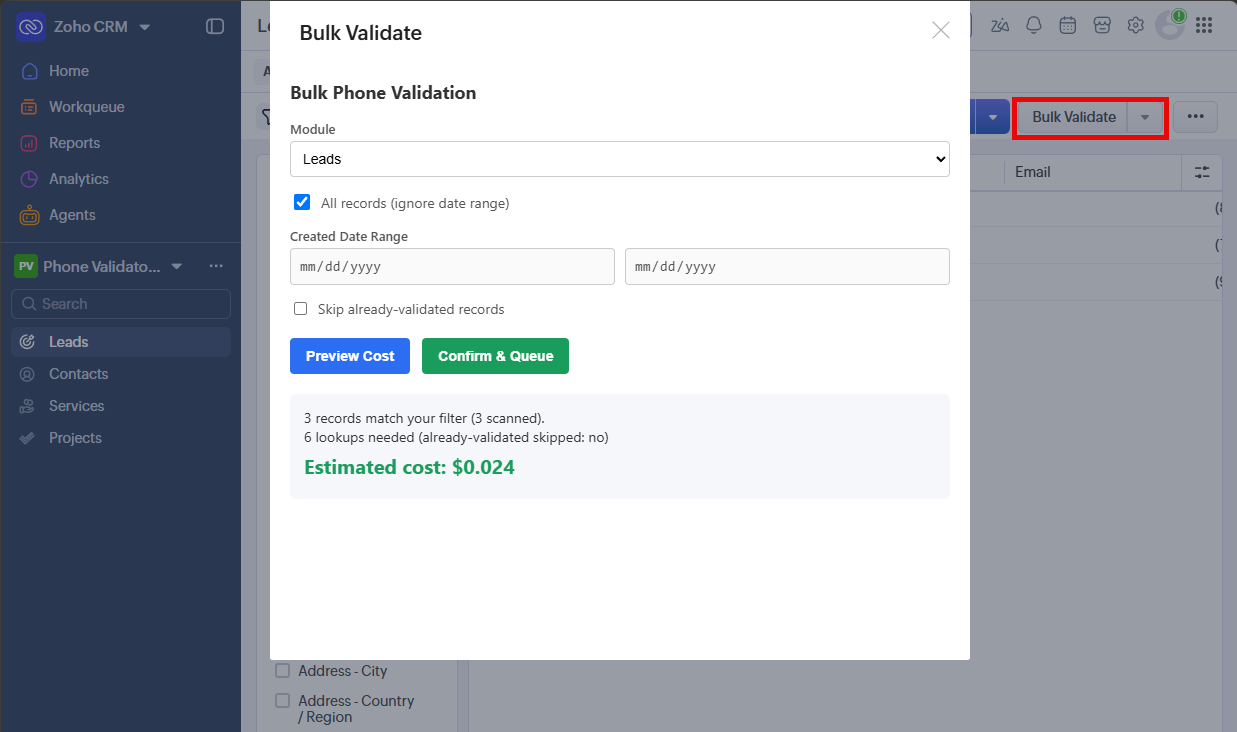Viewport: 1237px width, 732px height.
Task: Click the user profile avatar
Action: point(1170,25)
